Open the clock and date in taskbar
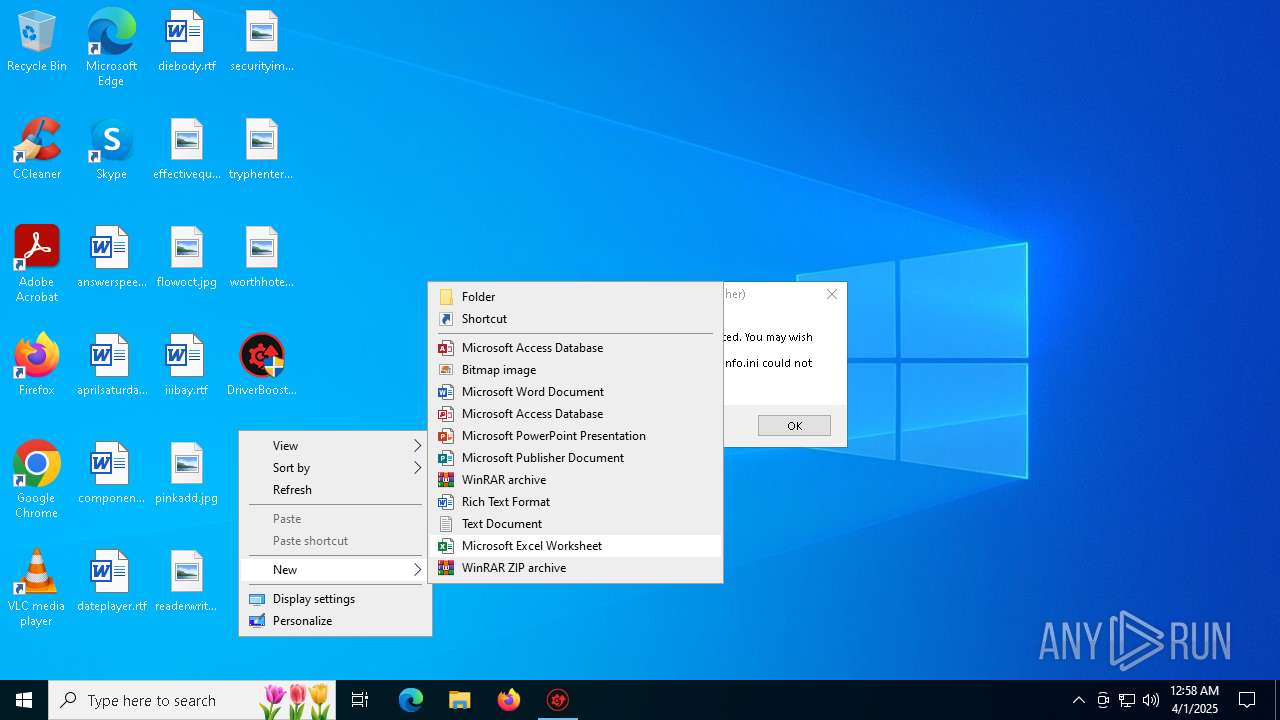The image size is (1280, 720). click(1194, 700)
